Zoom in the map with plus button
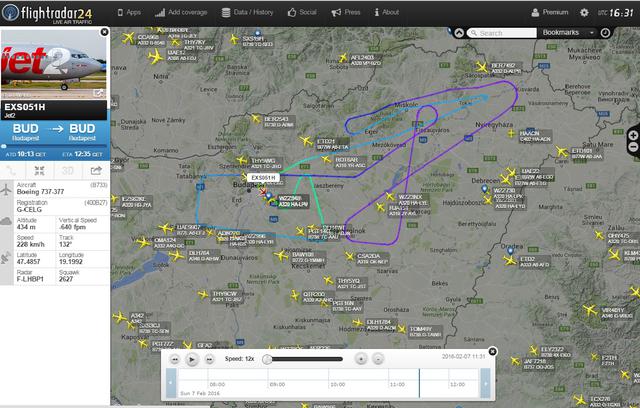Image resolution: width=640 pixels, height=408 pixels. [633, 135]
